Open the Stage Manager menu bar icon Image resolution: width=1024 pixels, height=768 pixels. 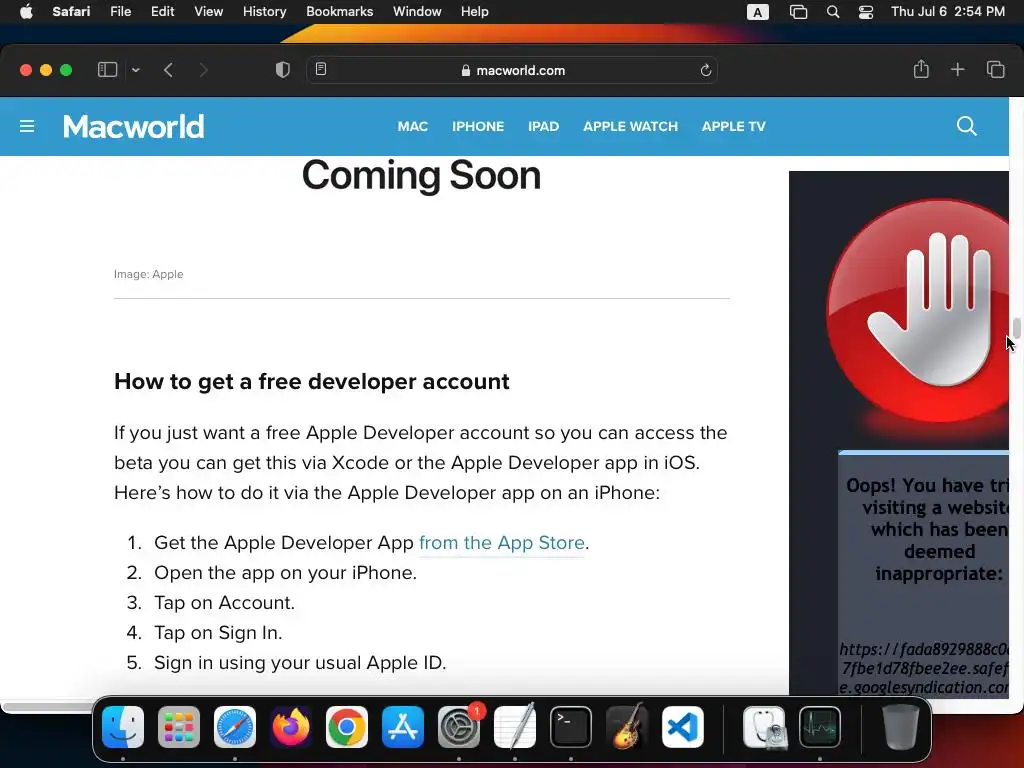[798, 12]
